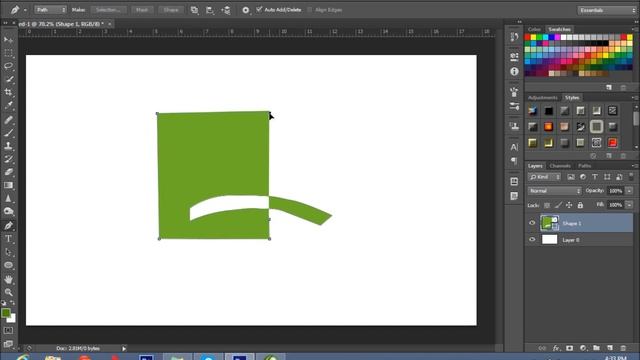
Task: Select the Horizontal Type tool
Action: tap(8, 239)
